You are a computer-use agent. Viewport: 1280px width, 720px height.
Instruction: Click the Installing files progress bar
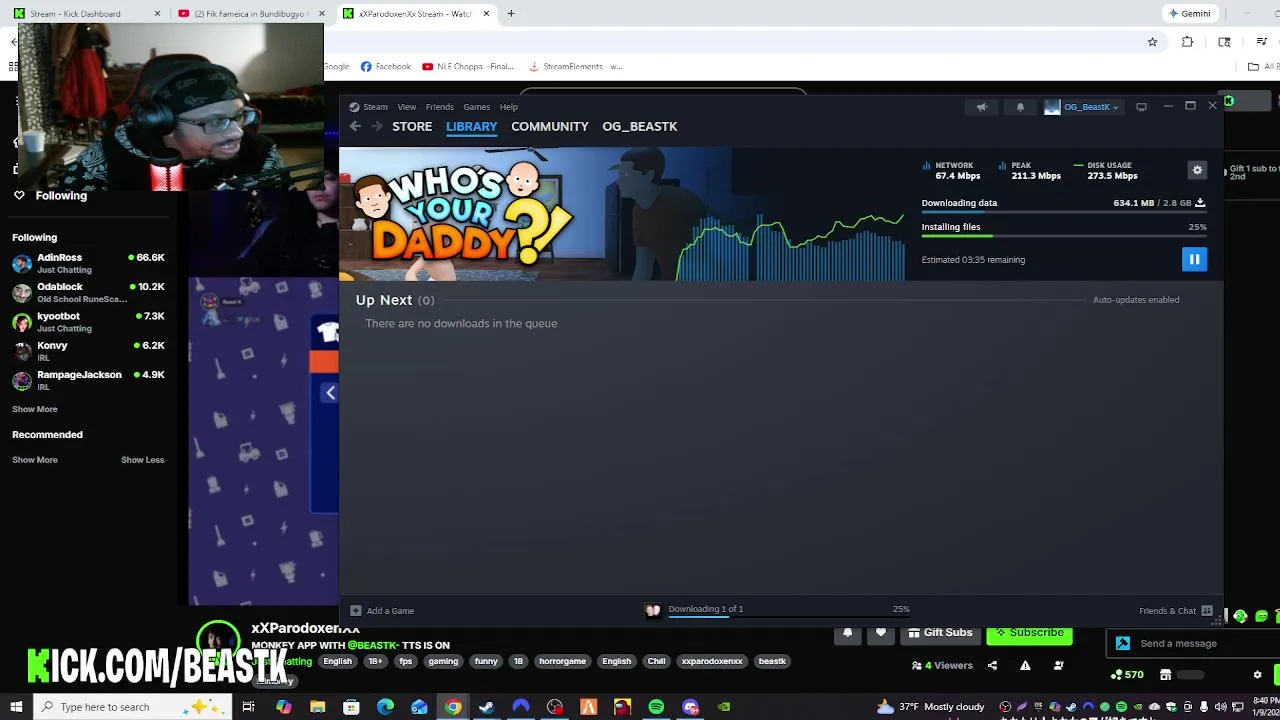(1063, 236)
